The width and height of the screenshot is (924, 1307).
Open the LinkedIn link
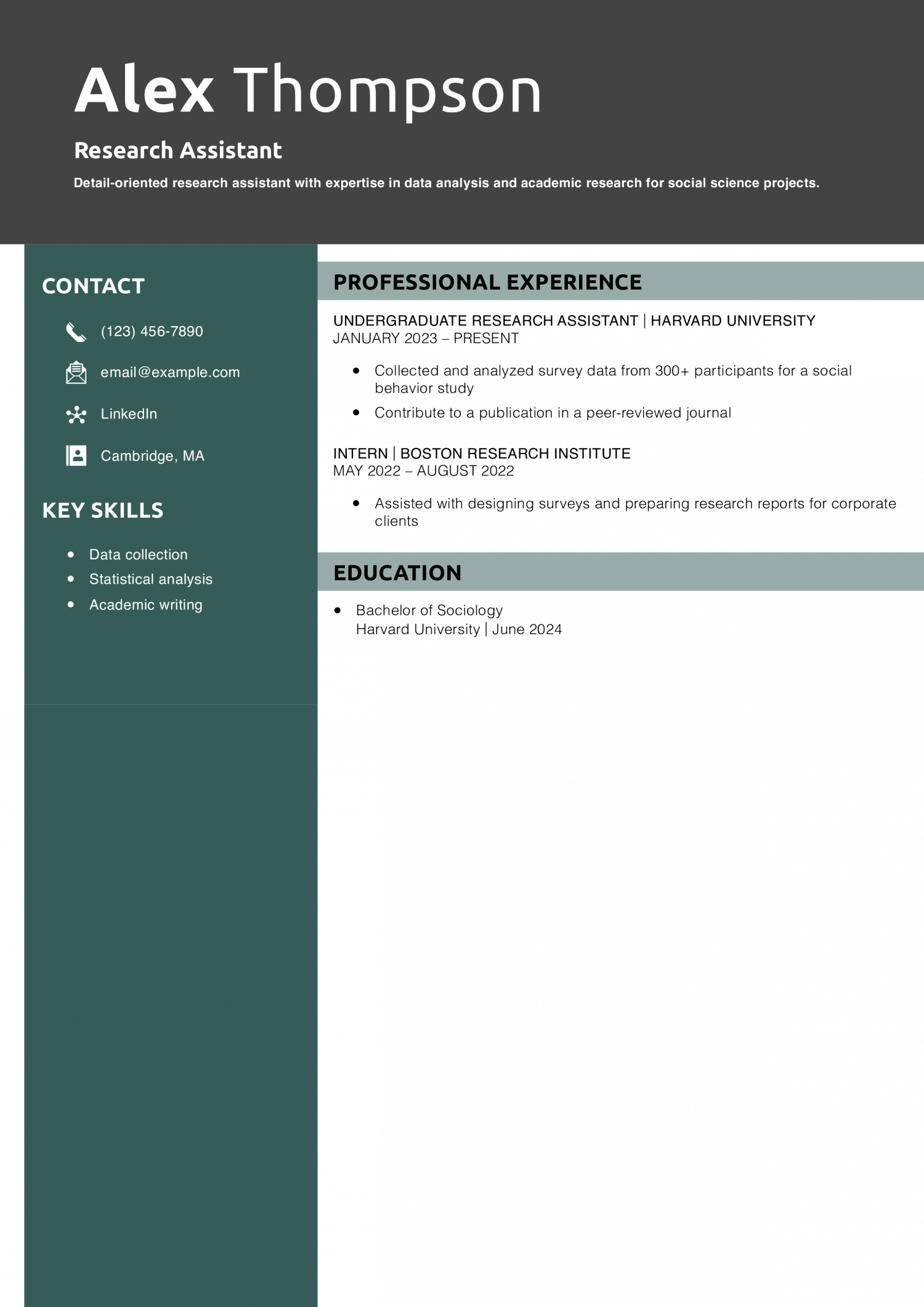(x=129, y=414)
